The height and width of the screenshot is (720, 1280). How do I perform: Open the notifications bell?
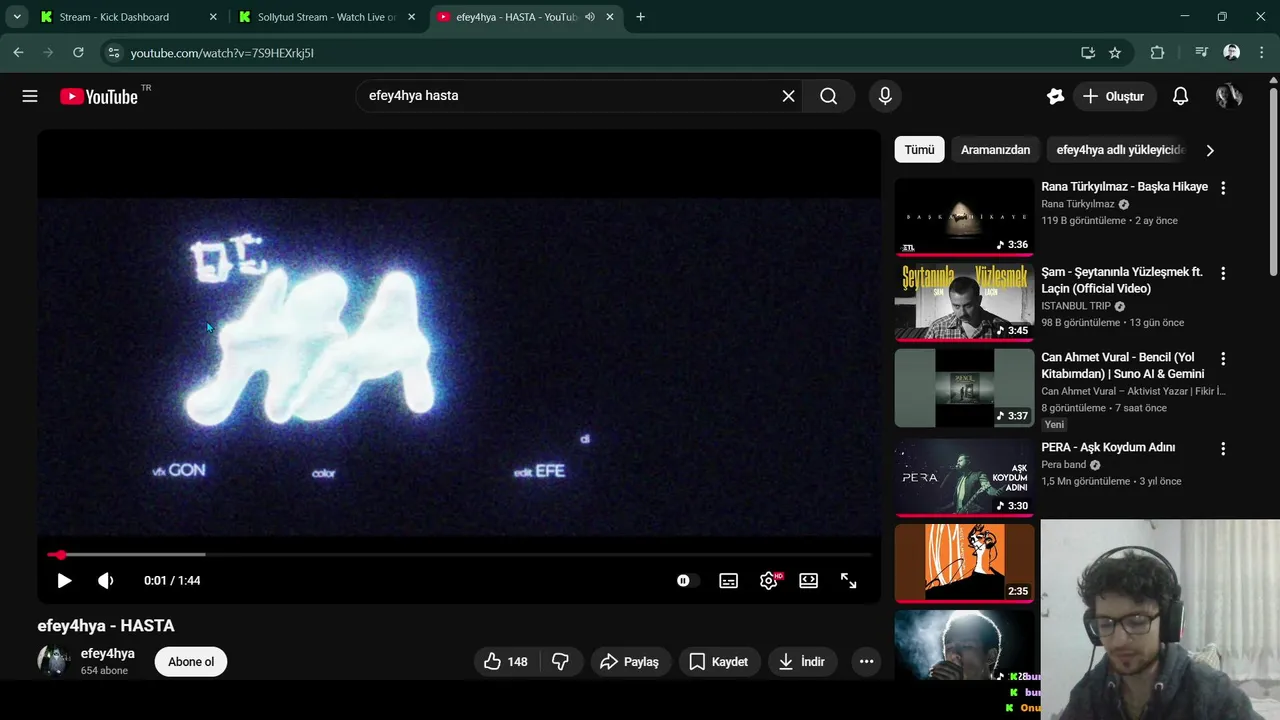click(x=1180, y=96)
